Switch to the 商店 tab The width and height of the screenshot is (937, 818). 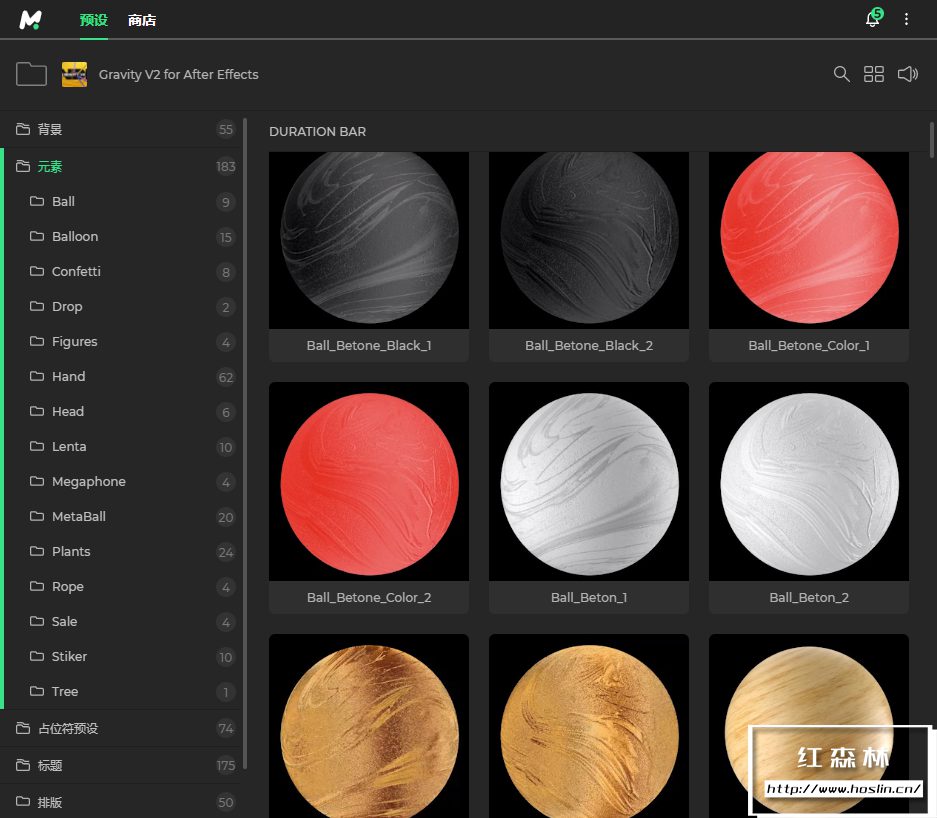142,20
